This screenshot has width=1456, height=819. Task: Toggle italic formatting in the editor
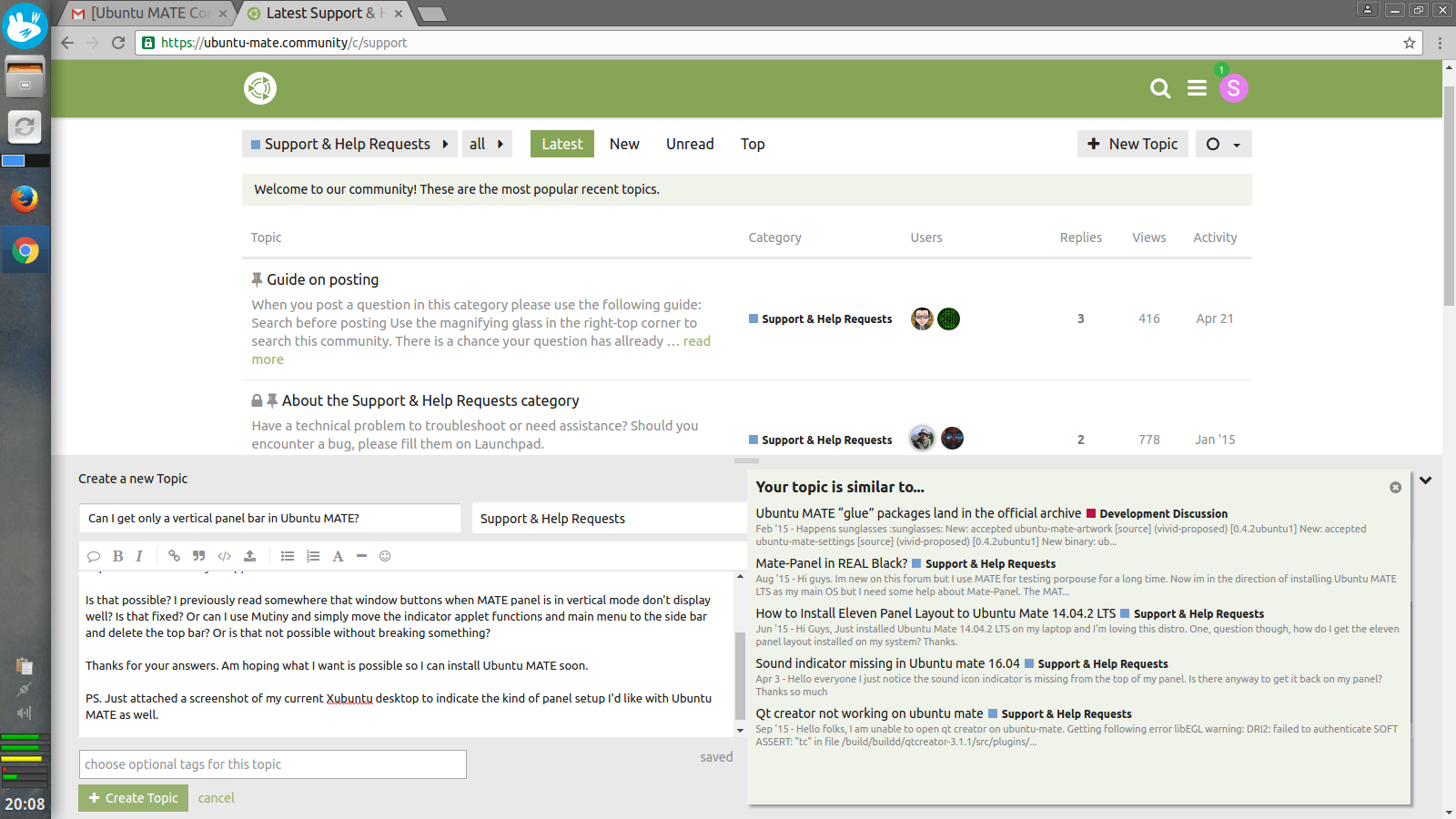click(139, 556)
